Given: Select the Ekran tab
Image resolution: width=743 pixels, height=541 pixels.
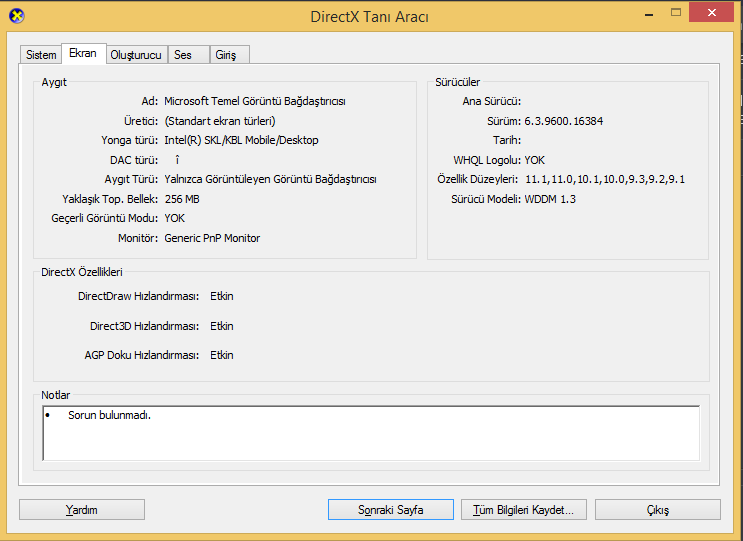Looking at the screenshot, I should 83,53.
